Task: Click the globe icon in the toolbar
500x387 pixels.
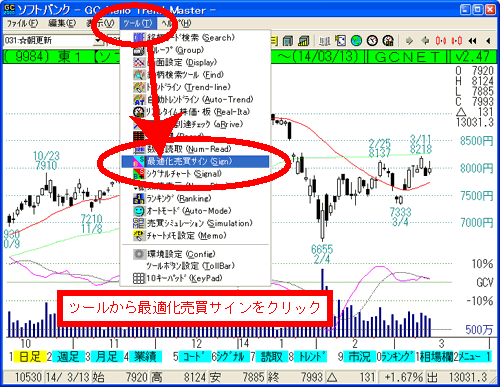Action: [356, 41]
